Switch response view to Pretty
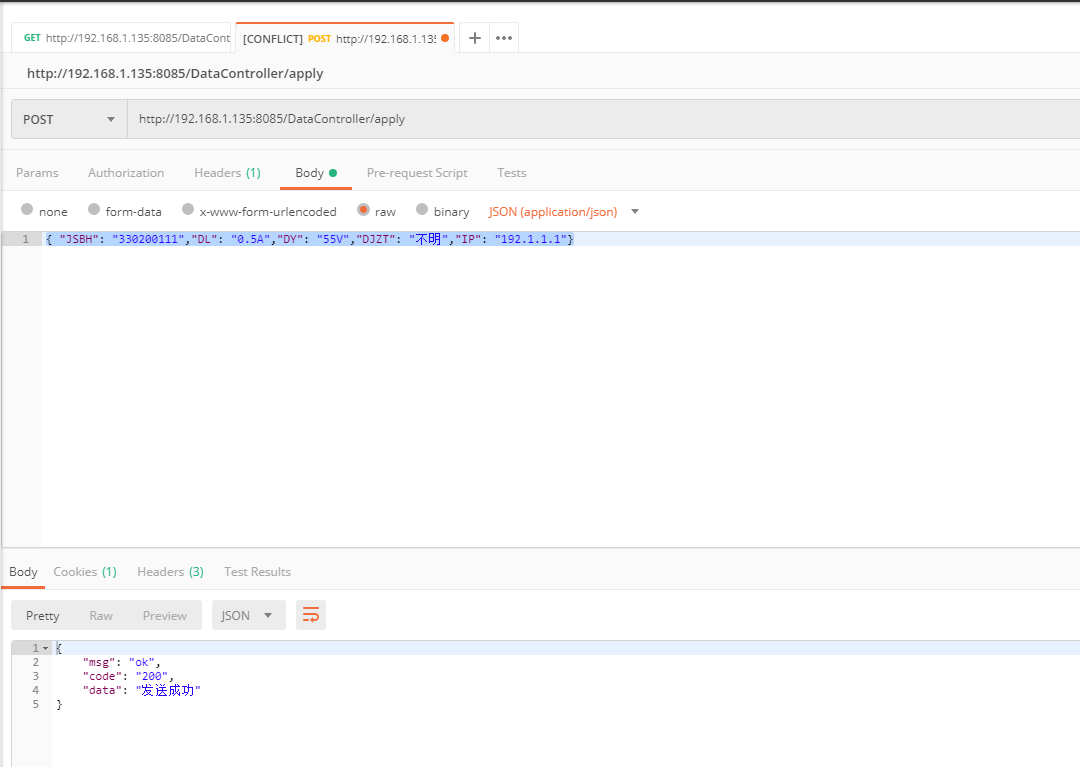 click(x=43, y=616)
